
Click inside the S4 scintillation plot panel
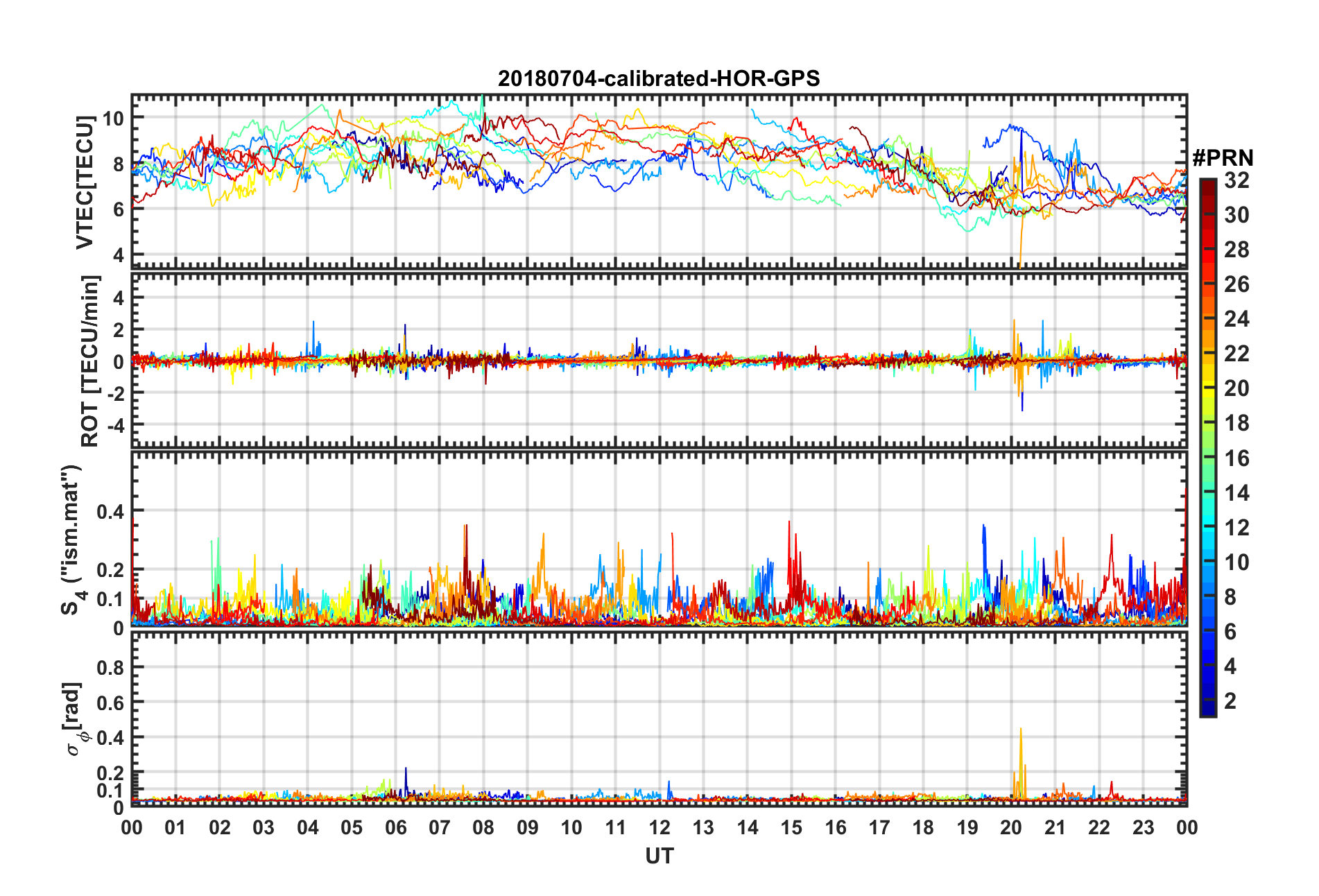pos(659,540)
